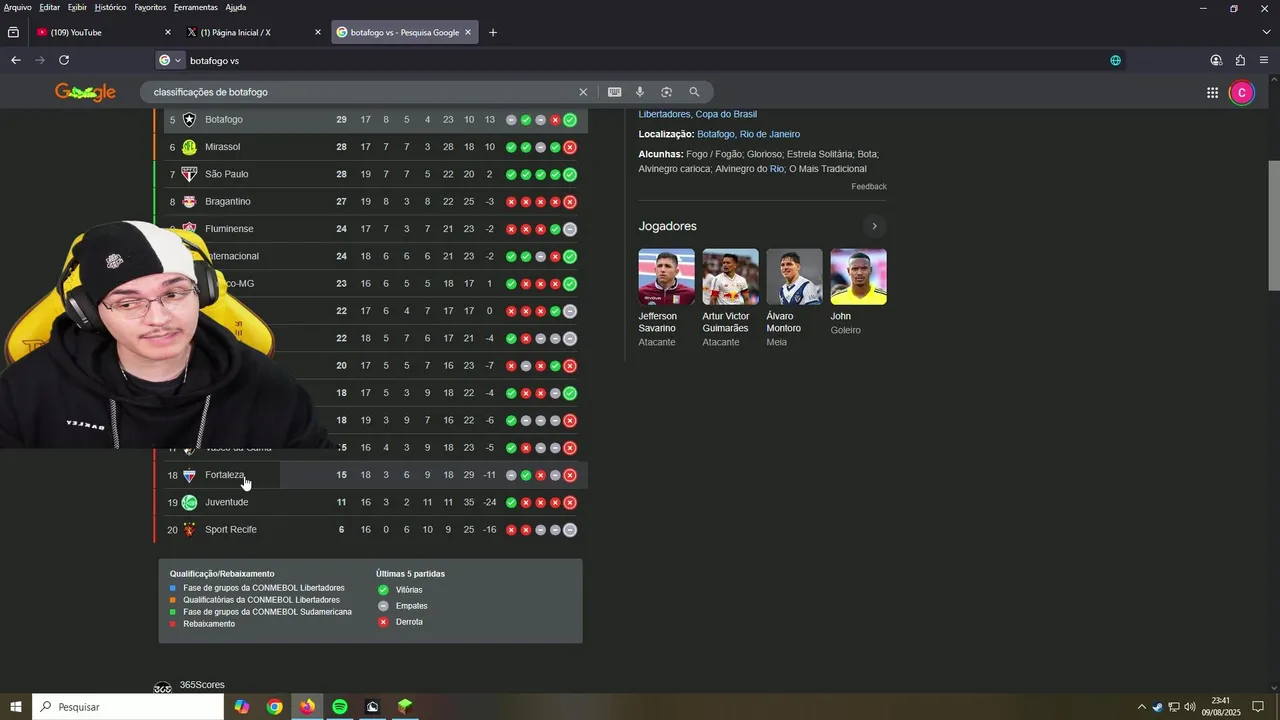Search by image with Google Lens
This screenshot has width=1280, height=720.
coord(667,92)
